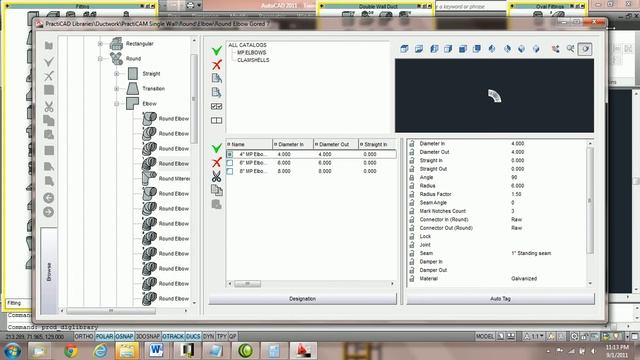Click the scissors icon beside the size table

tap(216, 176)
